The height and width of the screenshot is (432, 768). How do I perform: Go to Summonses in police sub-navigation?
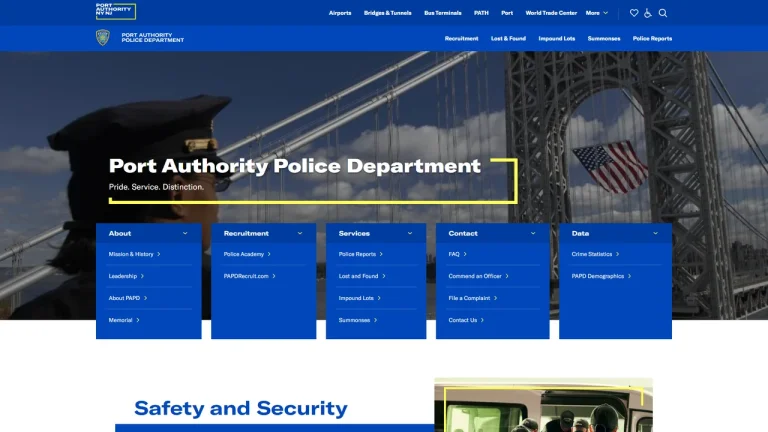click(604, 38)
